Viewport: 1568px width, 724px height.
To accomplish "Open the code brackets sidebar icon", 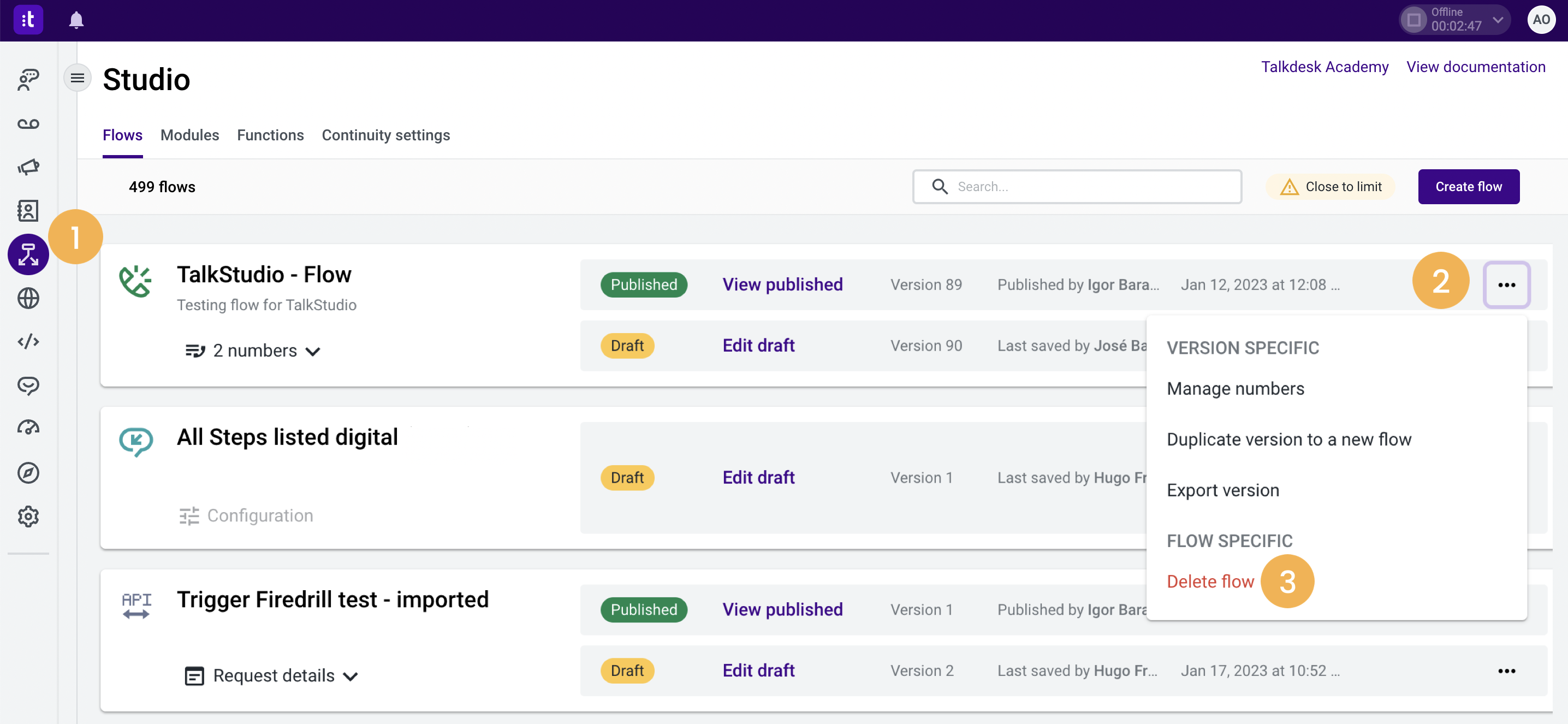I will point(28,342).
